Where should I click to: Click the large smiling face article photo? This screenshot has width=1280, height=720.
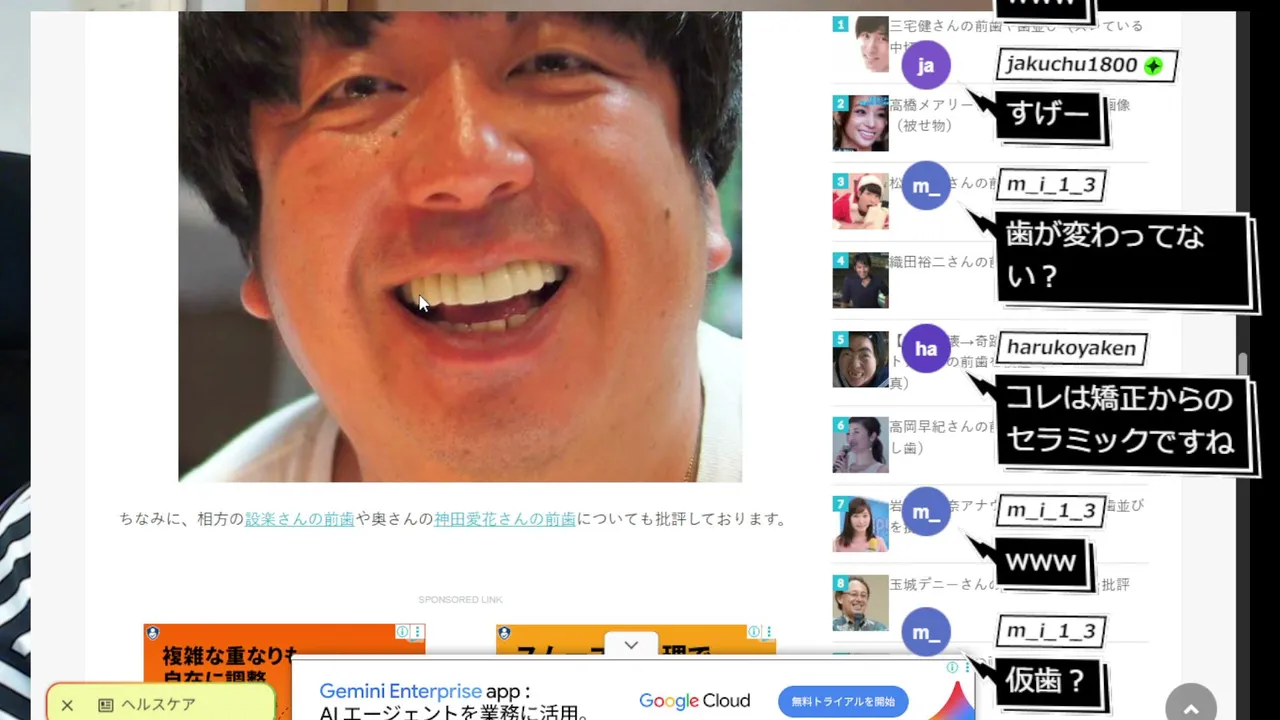point(460,246)
